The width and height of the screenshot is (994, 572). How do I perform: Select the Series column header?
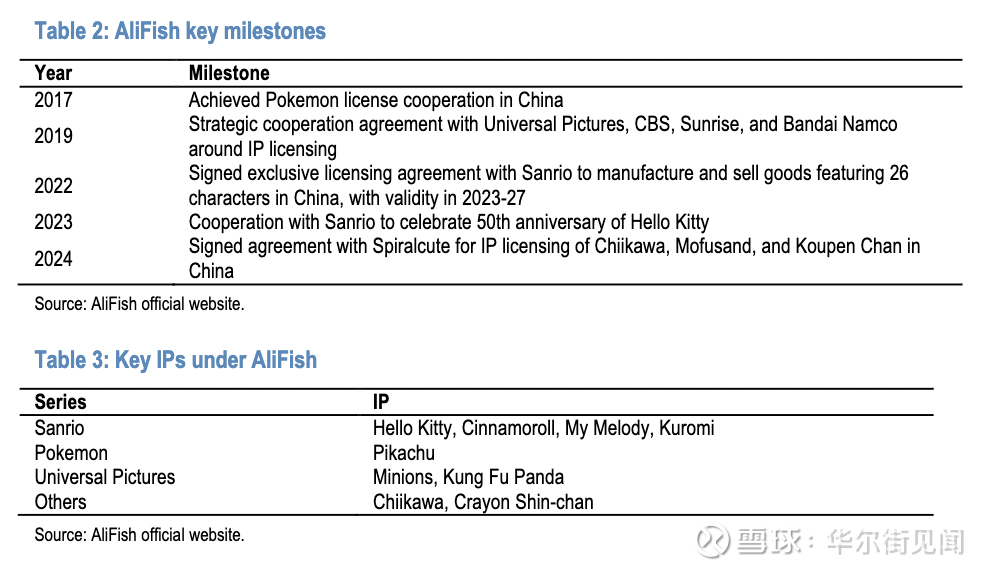click(60, 402)
